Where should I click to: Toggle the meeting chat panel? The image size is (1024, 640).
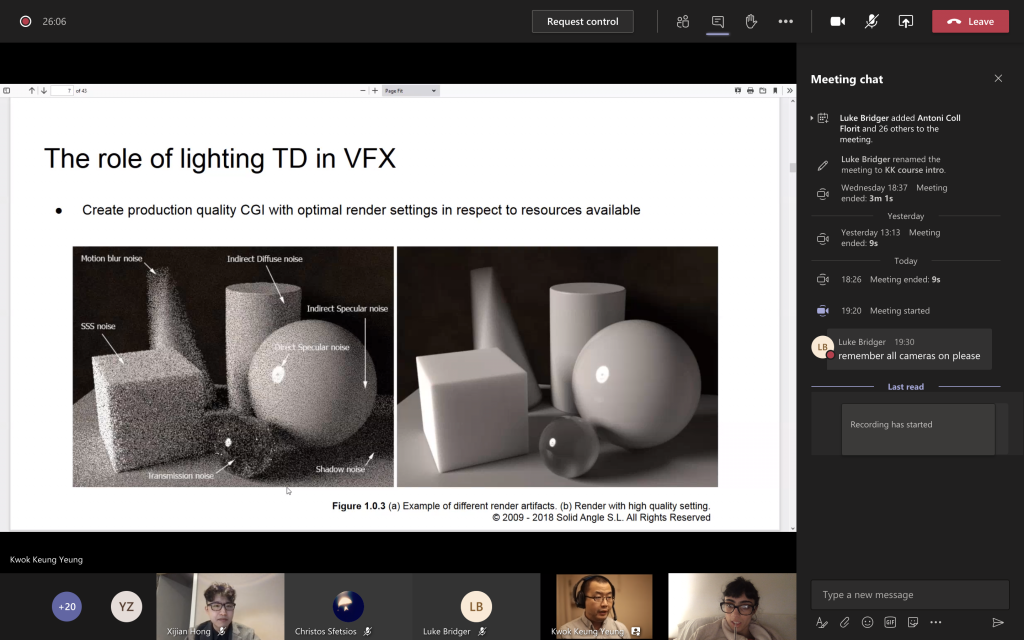(x=717, y=21)
